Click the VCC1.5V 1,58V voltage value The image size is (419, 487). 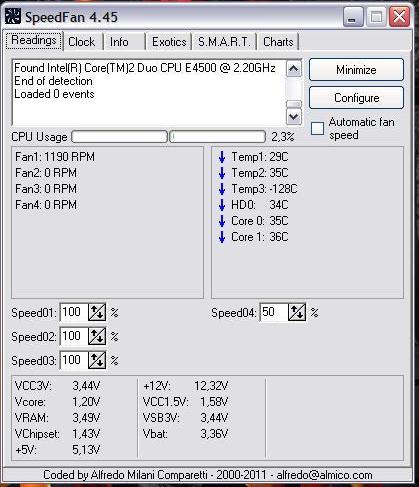214,402
